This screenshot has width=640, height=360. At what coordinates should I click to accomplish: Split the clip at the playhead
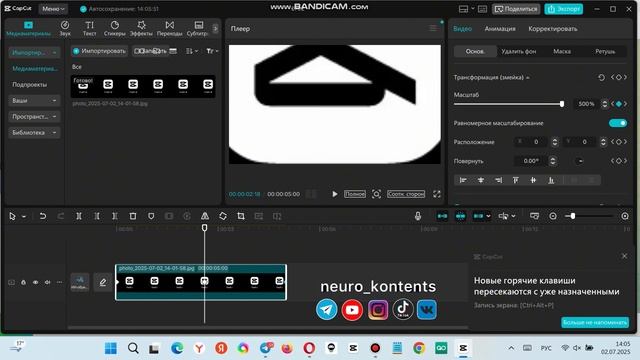pos(79,216)
